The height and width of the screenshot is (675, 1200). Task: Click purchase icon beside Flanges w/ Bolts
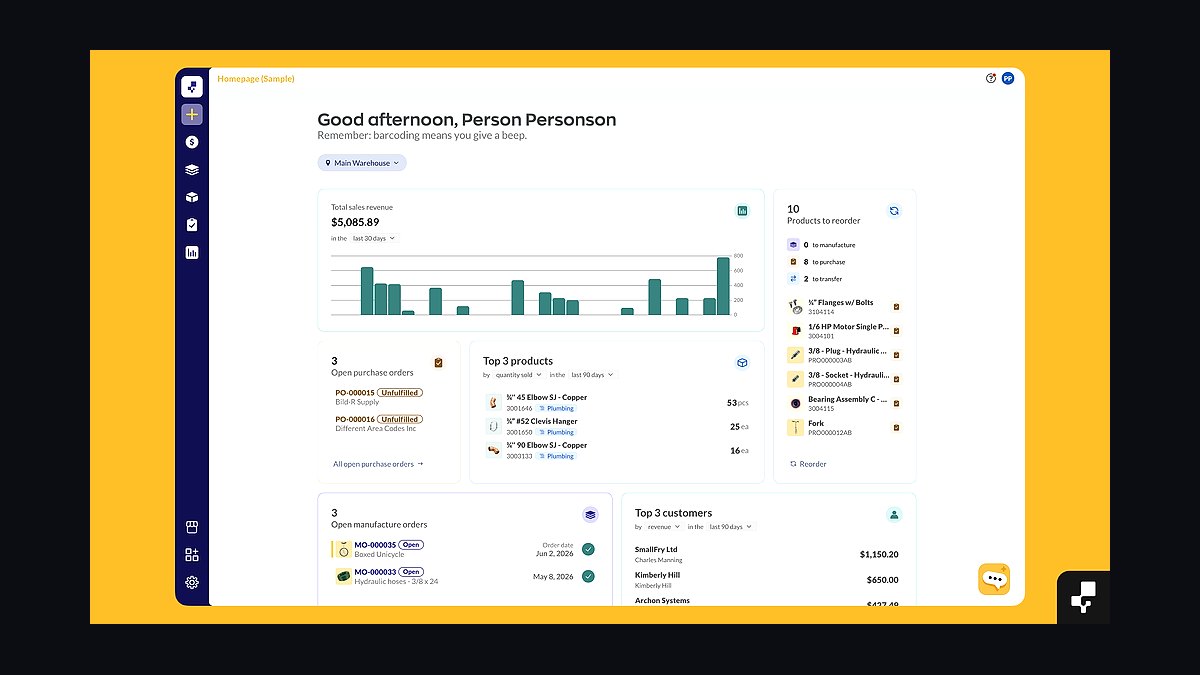pyautogui.click(x=896, y=307)
